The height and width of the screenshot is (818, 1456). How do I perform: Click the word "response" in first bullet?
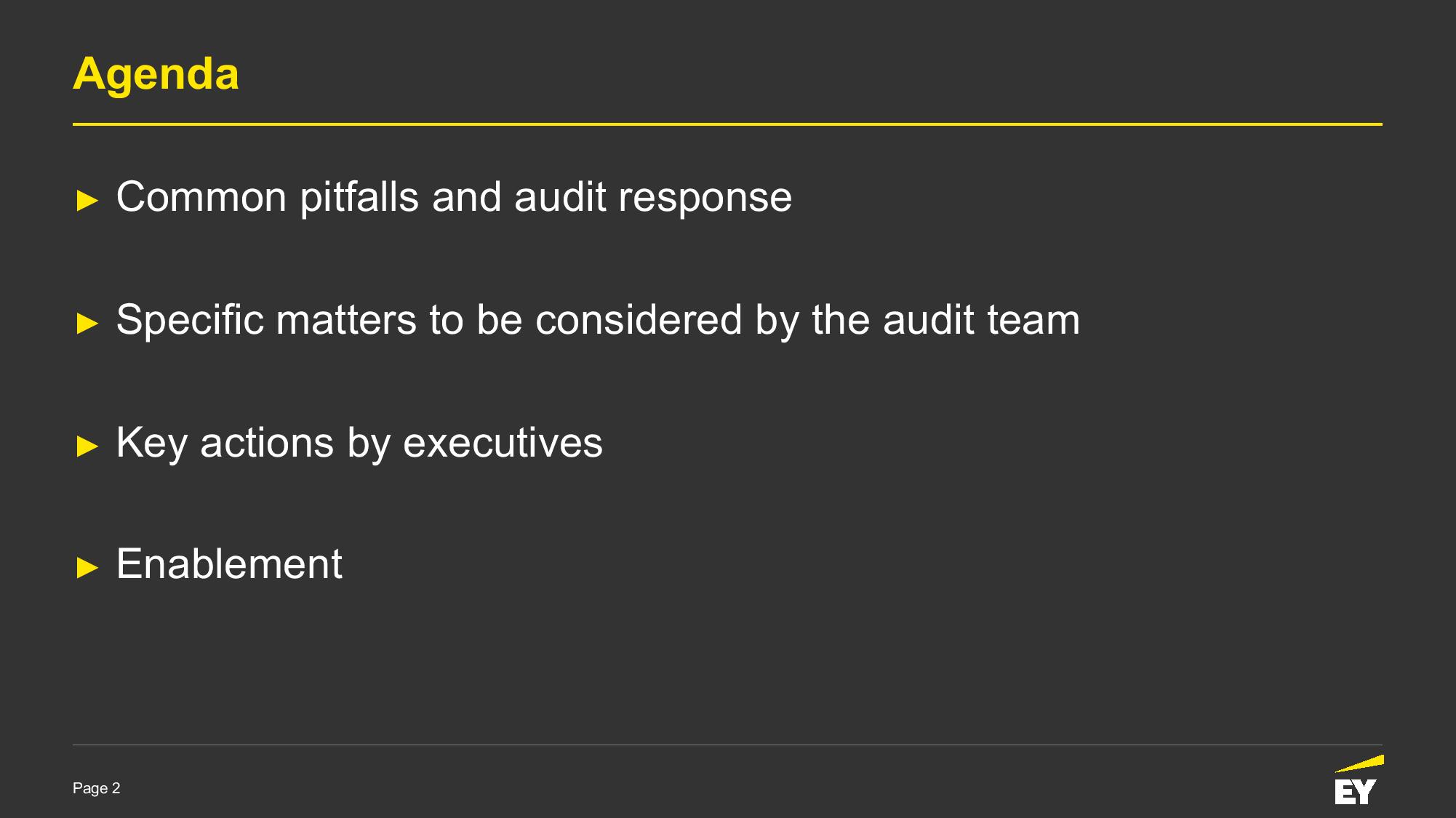705,197
